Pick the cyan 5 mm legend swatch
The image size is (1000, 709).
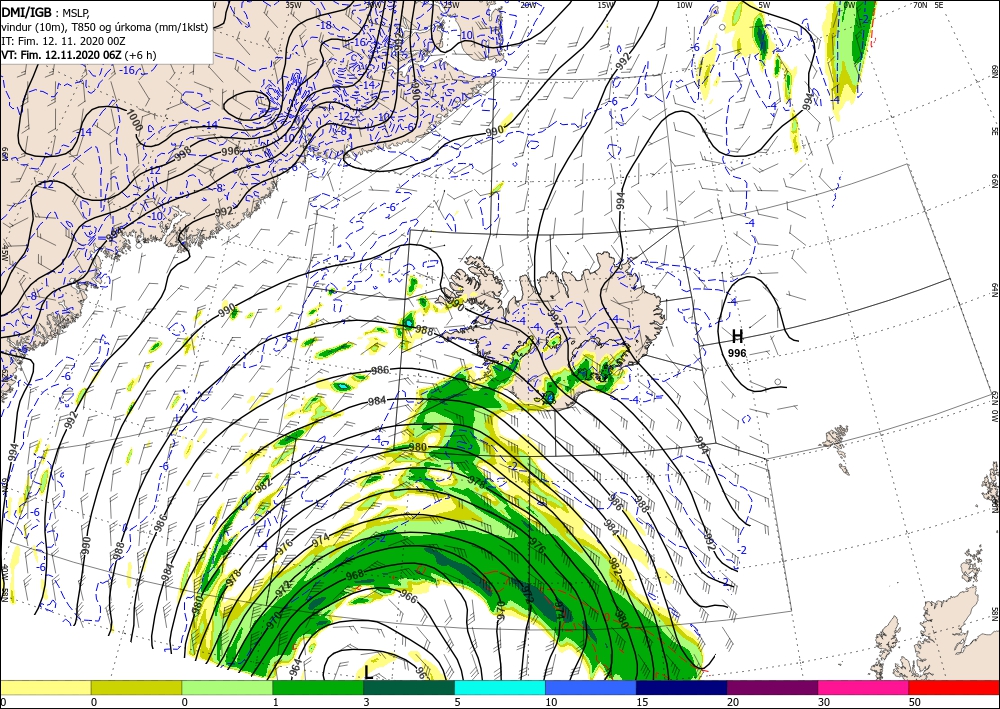coord(500,687)
